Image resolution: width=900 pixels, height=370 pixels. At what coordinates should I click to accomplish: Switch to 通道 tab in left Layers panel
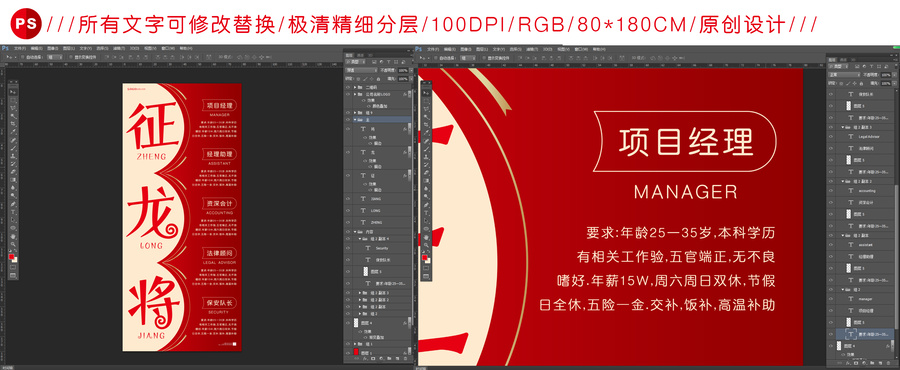click(x=360, y=55)
